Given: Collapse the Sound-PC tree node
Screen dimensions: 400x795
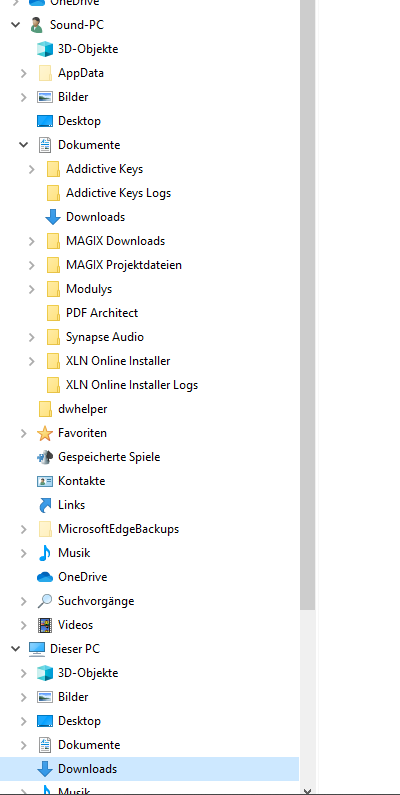Looking at the screenshot, I should coord(16,24).
